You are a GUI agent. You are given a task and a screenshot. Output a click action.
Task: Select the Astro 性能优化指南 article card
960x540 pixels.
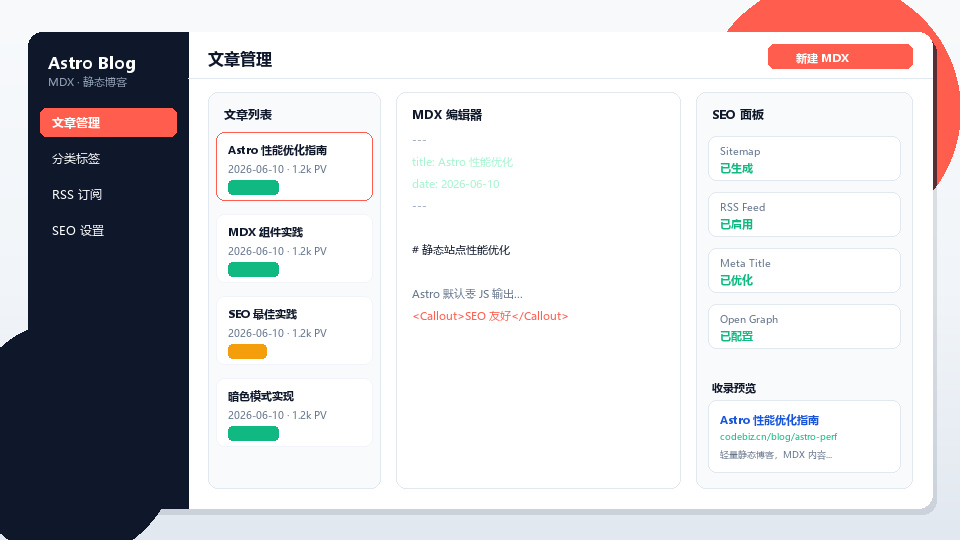click(x=294, y=167)
